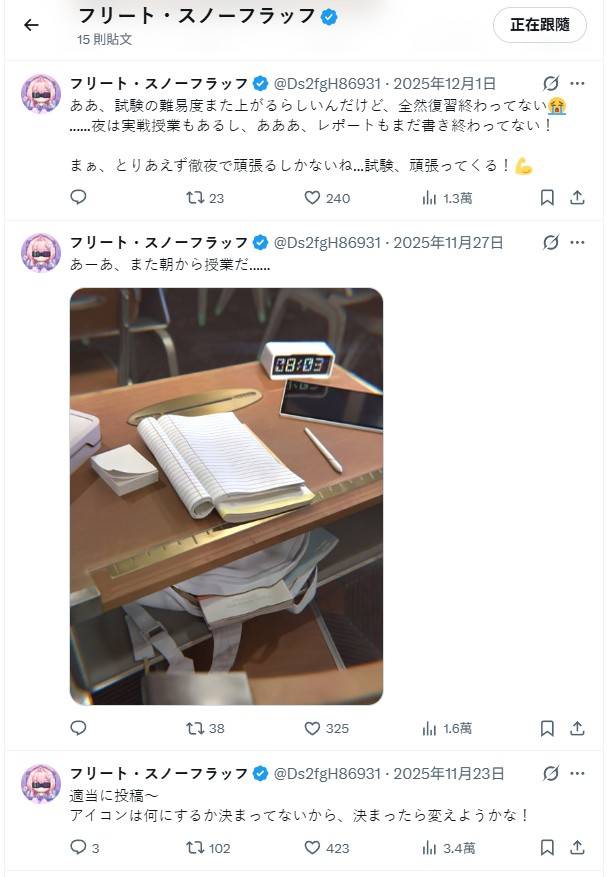Click the profile avatar on November 27 post
Image resolution: width=612 pixels, height=877 pixels.
tap(41, 253)
